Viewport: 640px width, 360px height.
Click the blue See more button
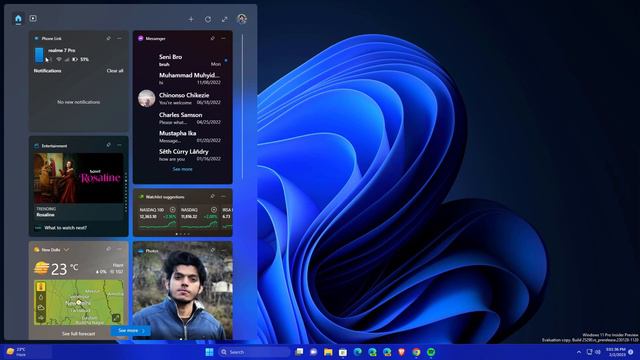(x=131, y=331)
